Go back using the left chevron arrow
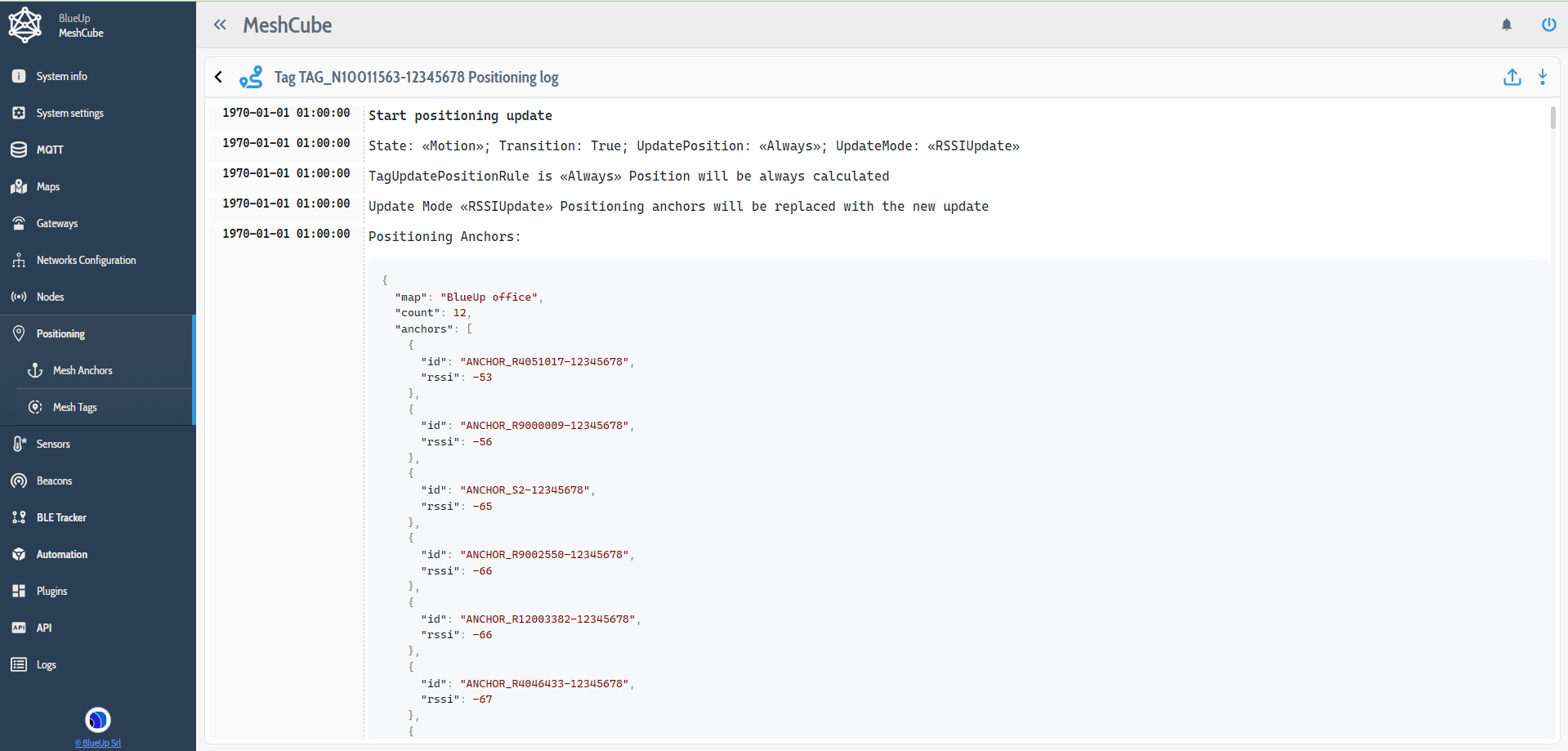The height and width of the screenshot is (751, 1568). pos(218,77)
